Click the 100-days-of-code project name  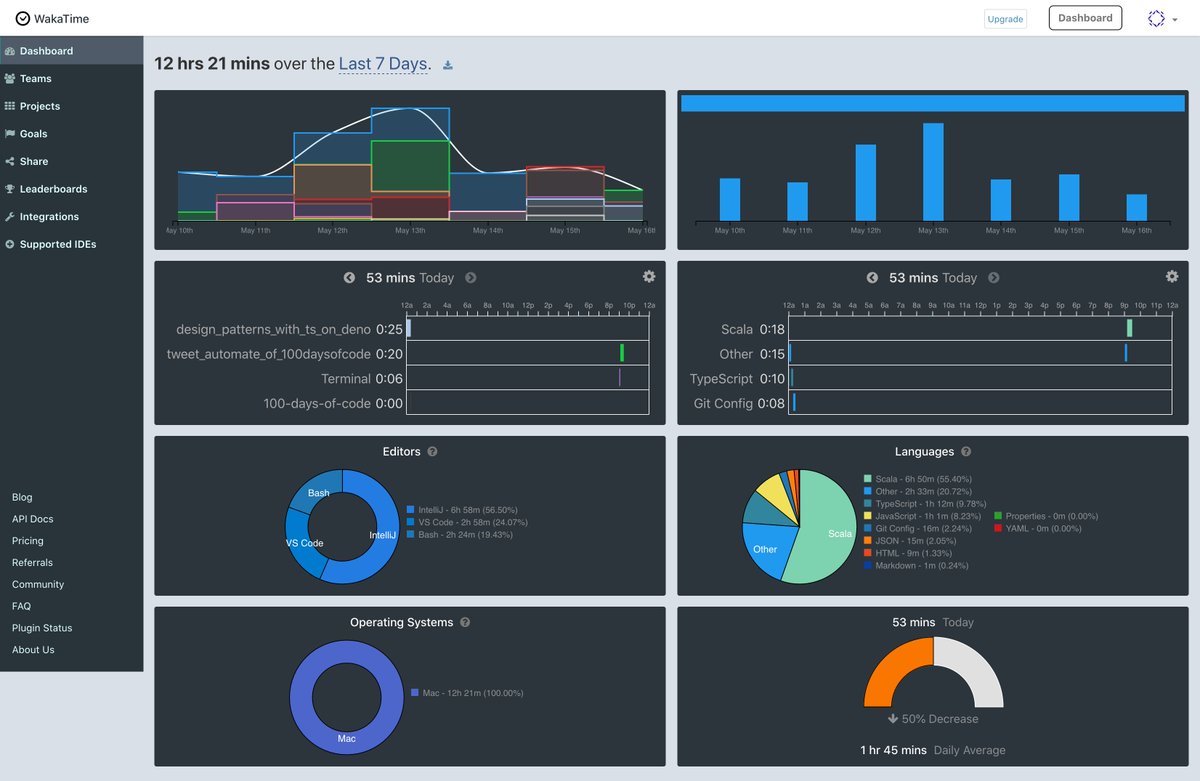pyautogui.click(x=317, y=404)
